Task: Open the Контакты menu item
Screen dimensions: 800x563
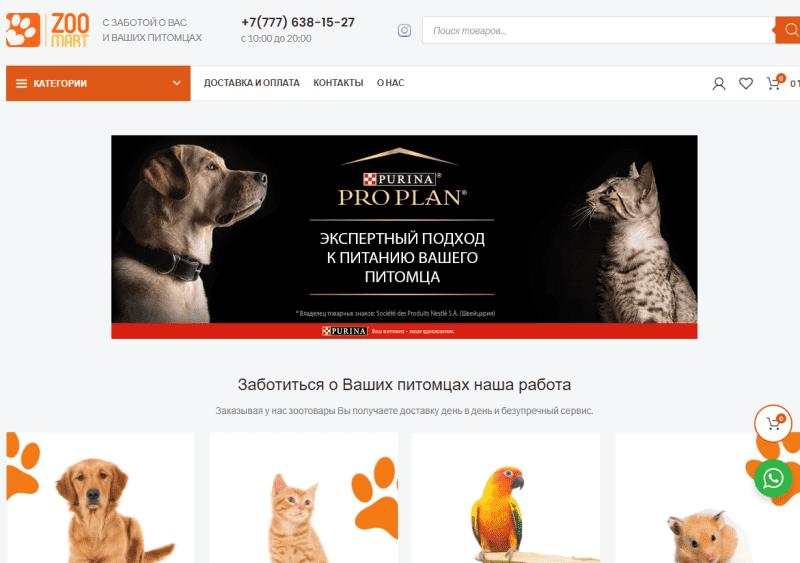Action: [338, 83]
